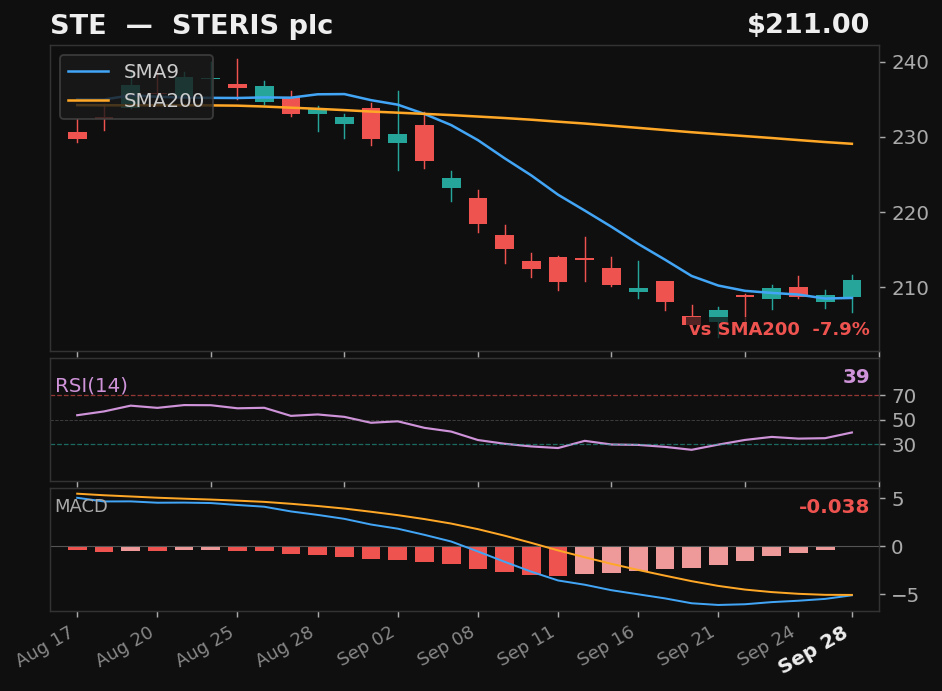Click the RSI value 39
Viewport: 942px width, 691px height.
click(856, 377)
